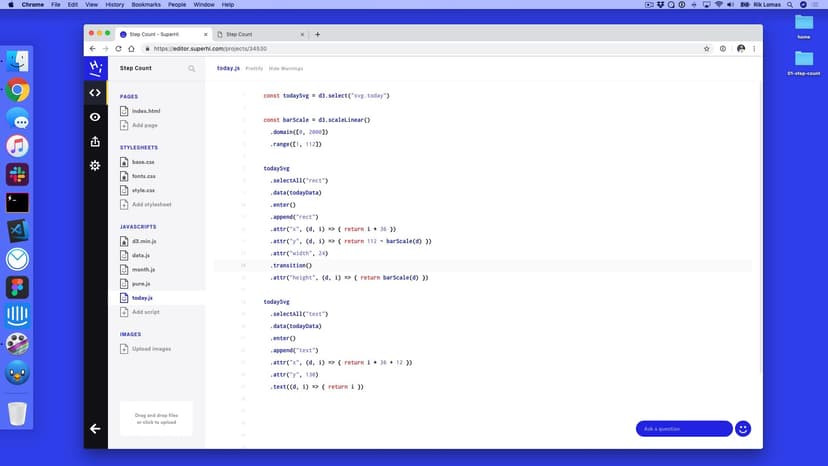Click the Ask a question input field

(684, 428)
